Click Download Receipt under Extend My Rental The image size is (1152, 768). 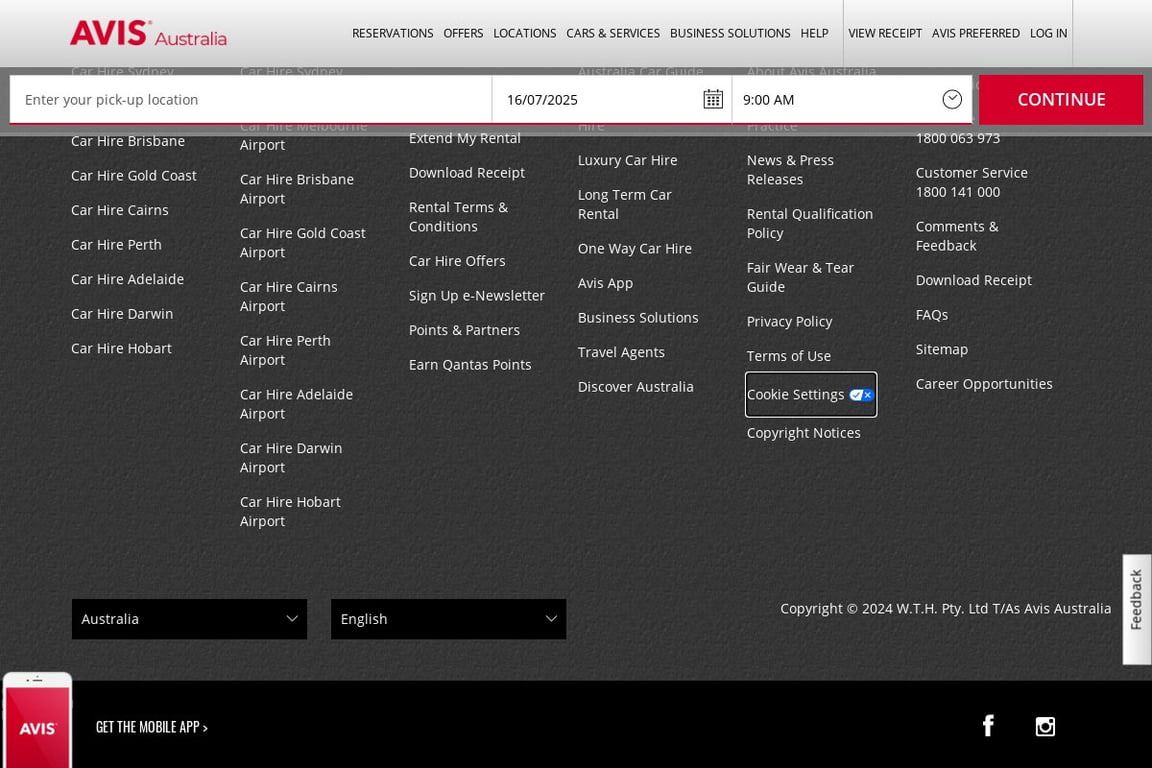pyautogui.click(x=467, y=173)
